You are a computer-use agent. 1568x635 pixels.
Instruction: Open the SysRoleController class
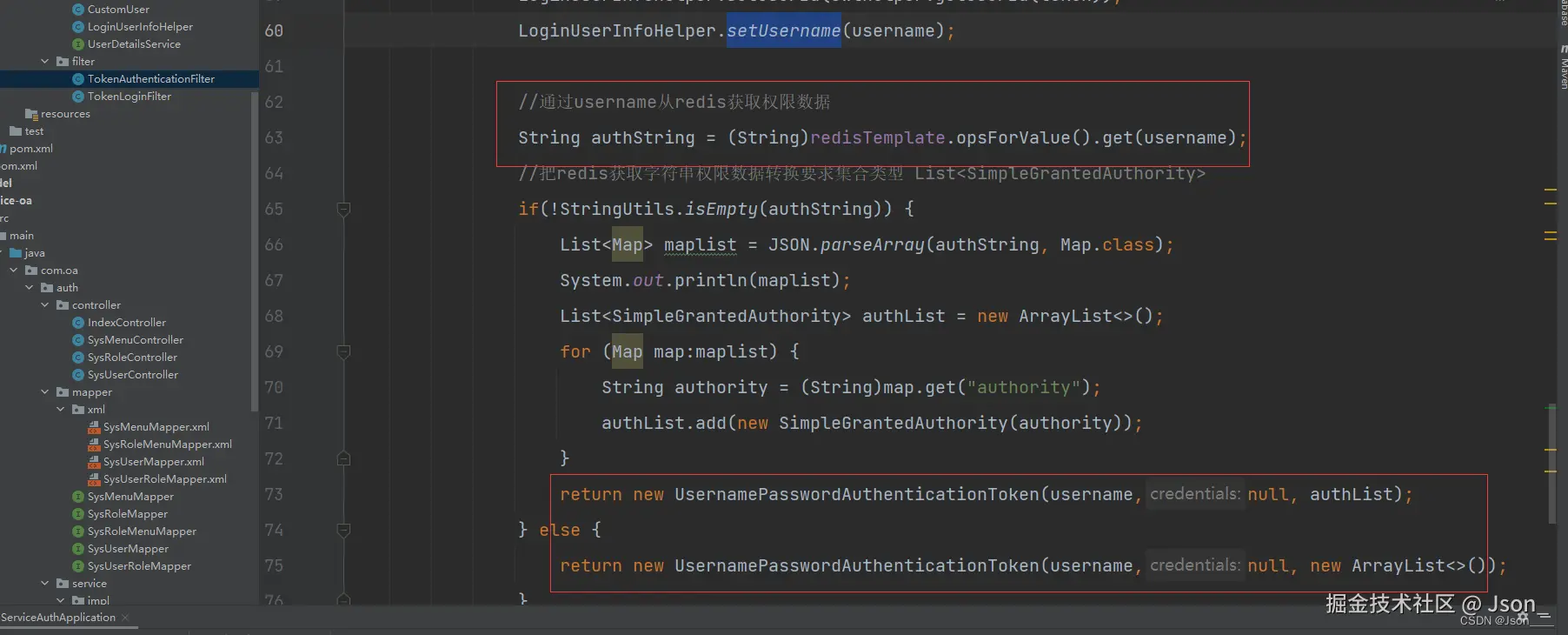click(x=132, y=358)
